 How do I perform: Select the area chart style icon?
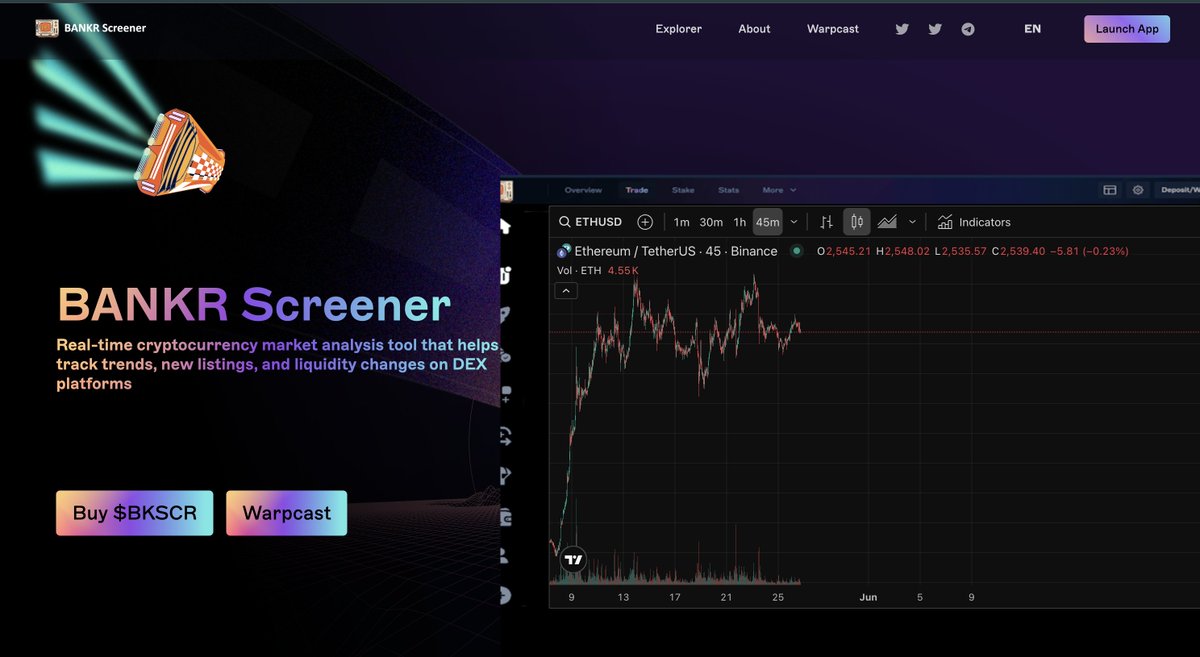[887, 222]
